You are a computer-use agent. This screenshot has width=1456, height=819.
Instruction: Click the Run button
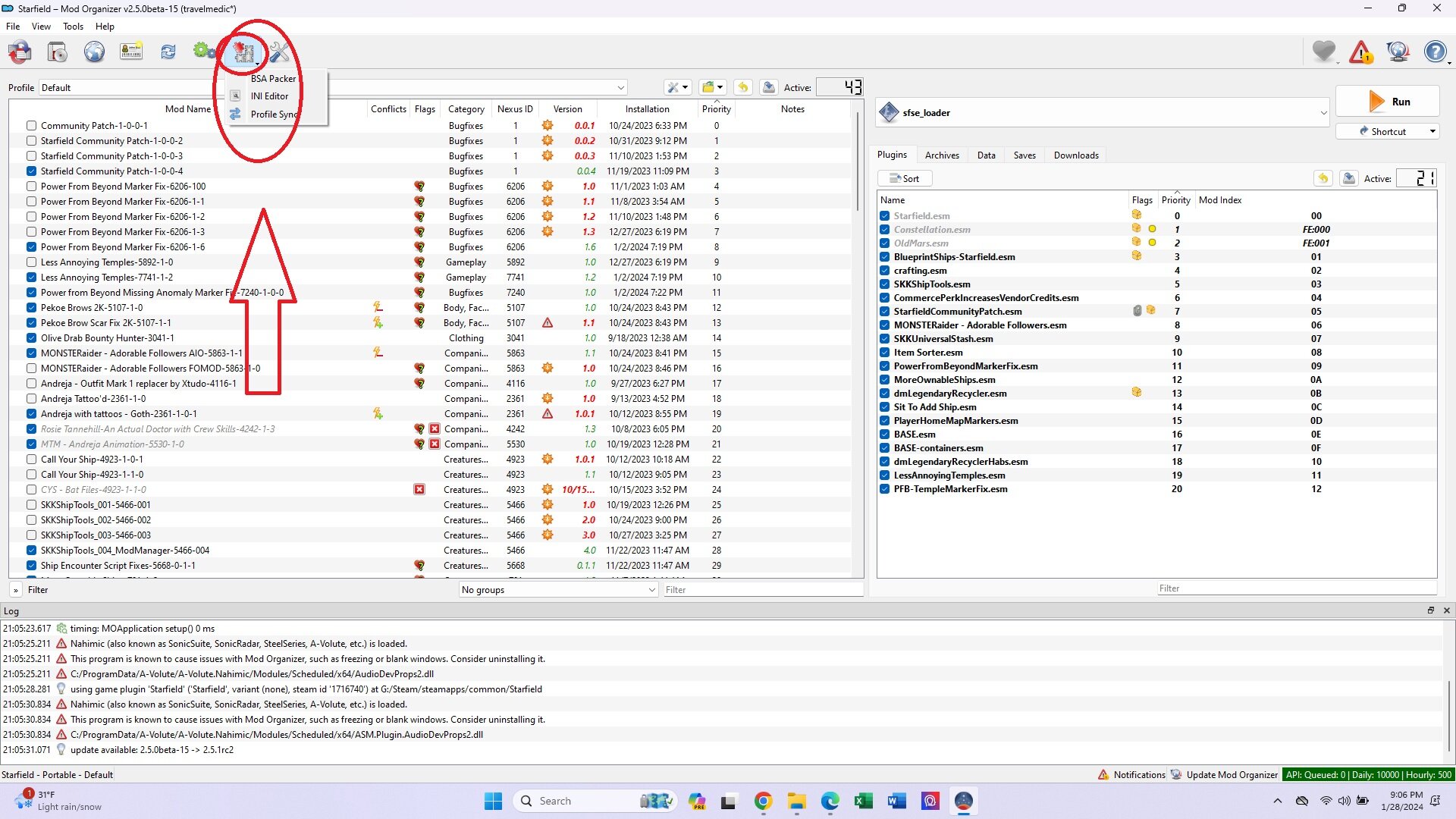tap(1387, 102)
